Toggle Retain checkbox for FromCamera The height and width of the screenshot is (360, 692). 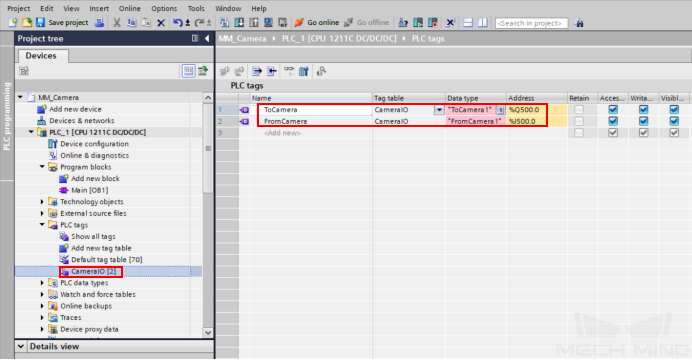coord(579,121)
